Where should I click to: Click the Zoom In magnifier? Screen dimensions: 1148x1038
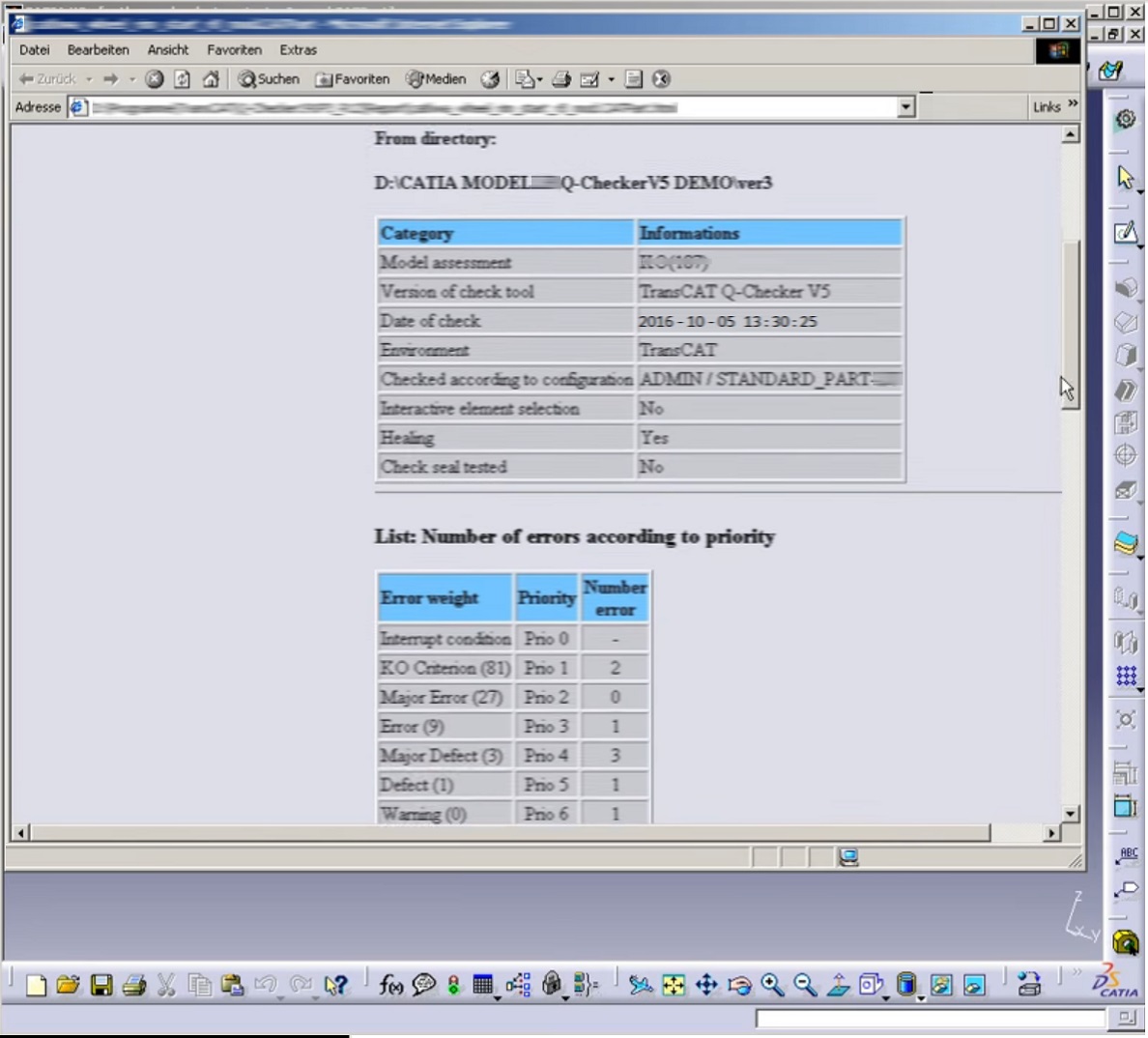(x=772, y=985)
